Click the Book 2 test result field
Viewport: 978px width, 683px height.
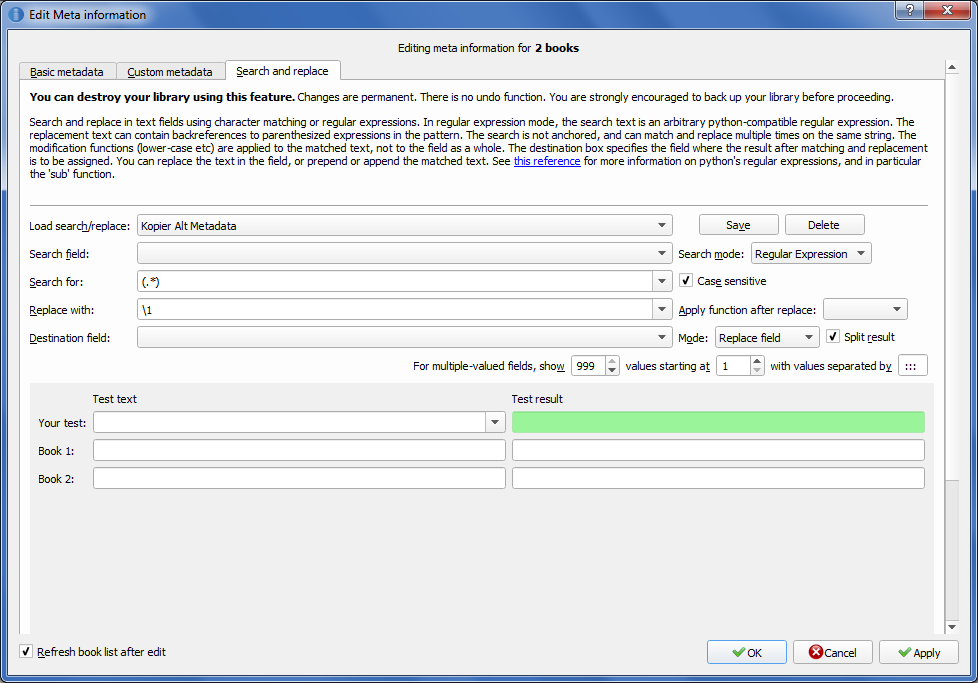718,478
